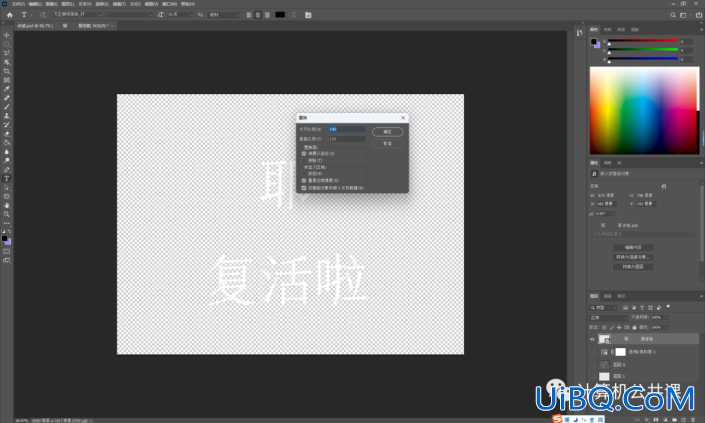Screen dimensions: 705x423
Task: Select the Move tool
Action: (x=7, y=35)
